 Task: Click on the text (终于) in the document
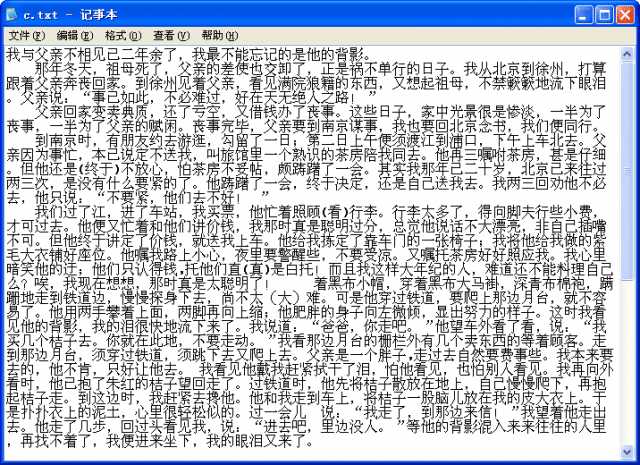pyautogui.click(x=99, y=169)
